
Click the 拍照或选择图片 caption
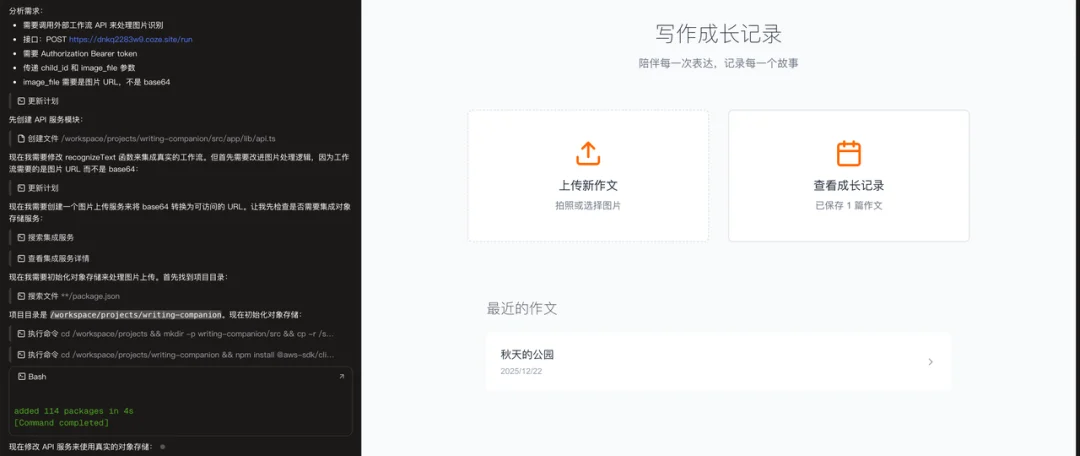tap(588, 205)
